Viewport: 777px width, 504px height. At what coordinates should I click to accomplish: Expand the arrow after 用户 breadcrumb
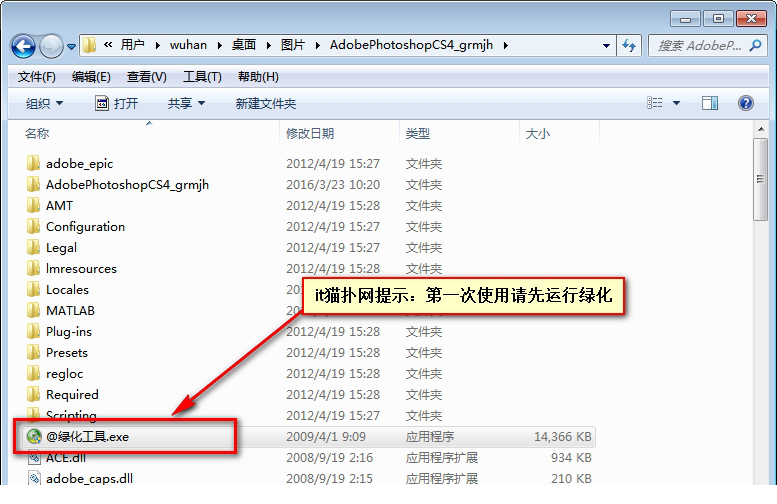[157, 46]
